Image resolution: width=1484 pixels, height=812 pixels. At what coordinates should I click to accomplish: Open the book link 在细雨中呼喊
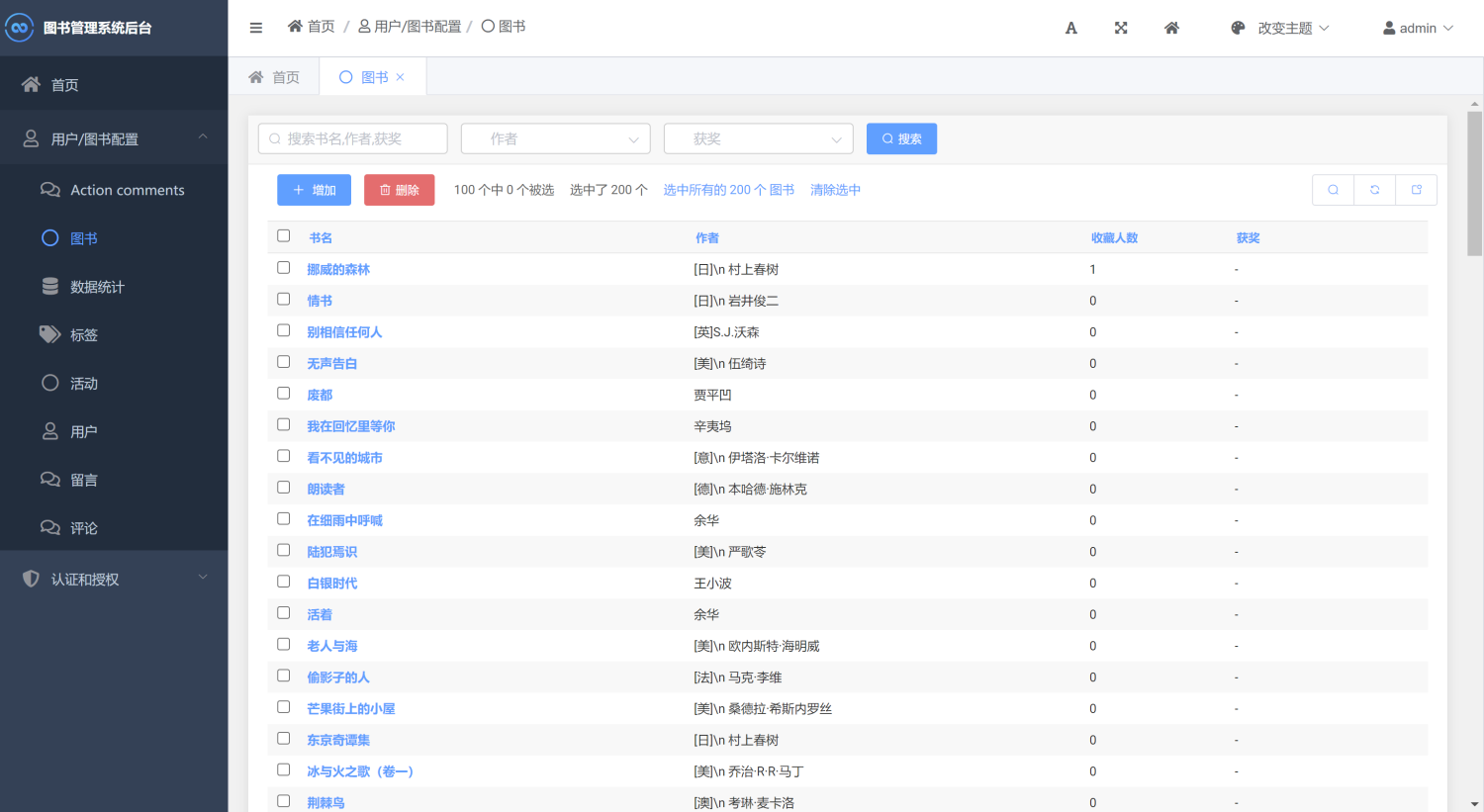coord(344,520)
